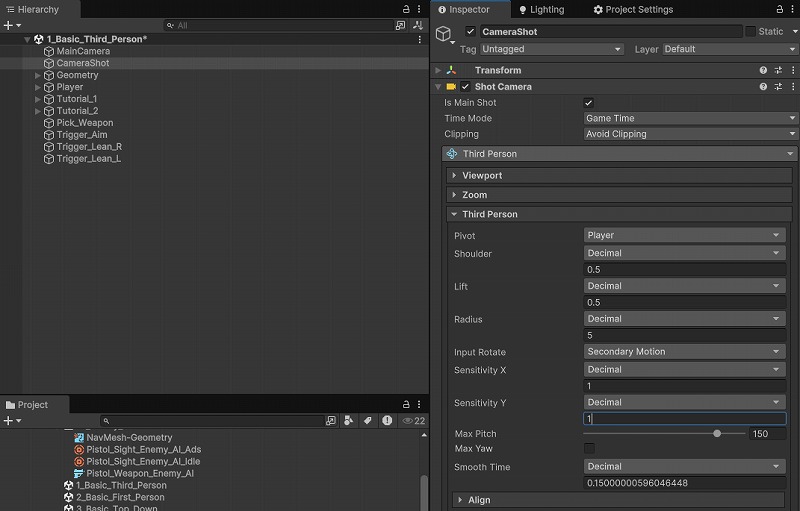The image size is (800, 511).
Task: Expand the Align section
Action: click(460, 500)
